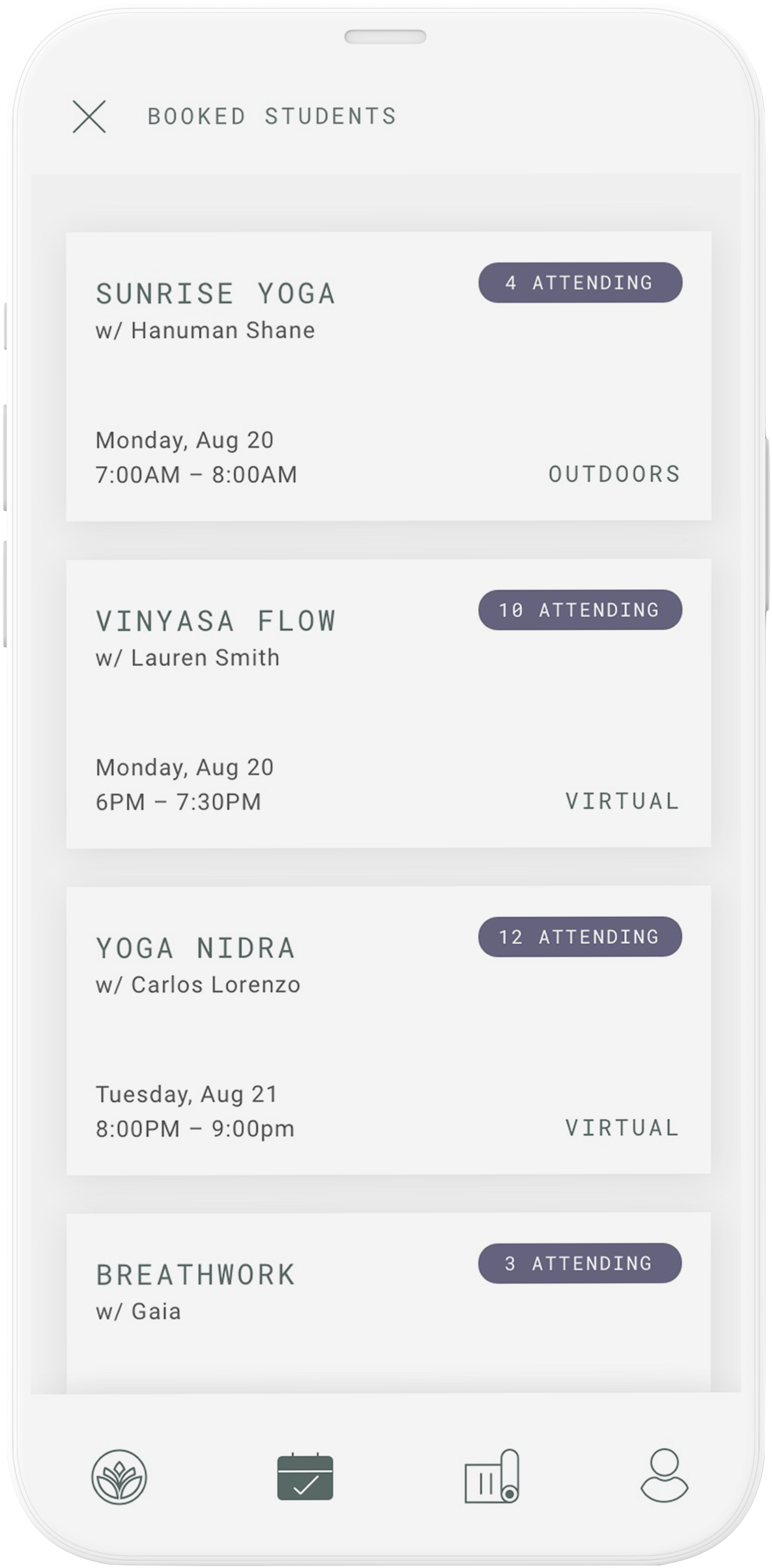Select instructor Lauren Smith

tap(188, 658)
